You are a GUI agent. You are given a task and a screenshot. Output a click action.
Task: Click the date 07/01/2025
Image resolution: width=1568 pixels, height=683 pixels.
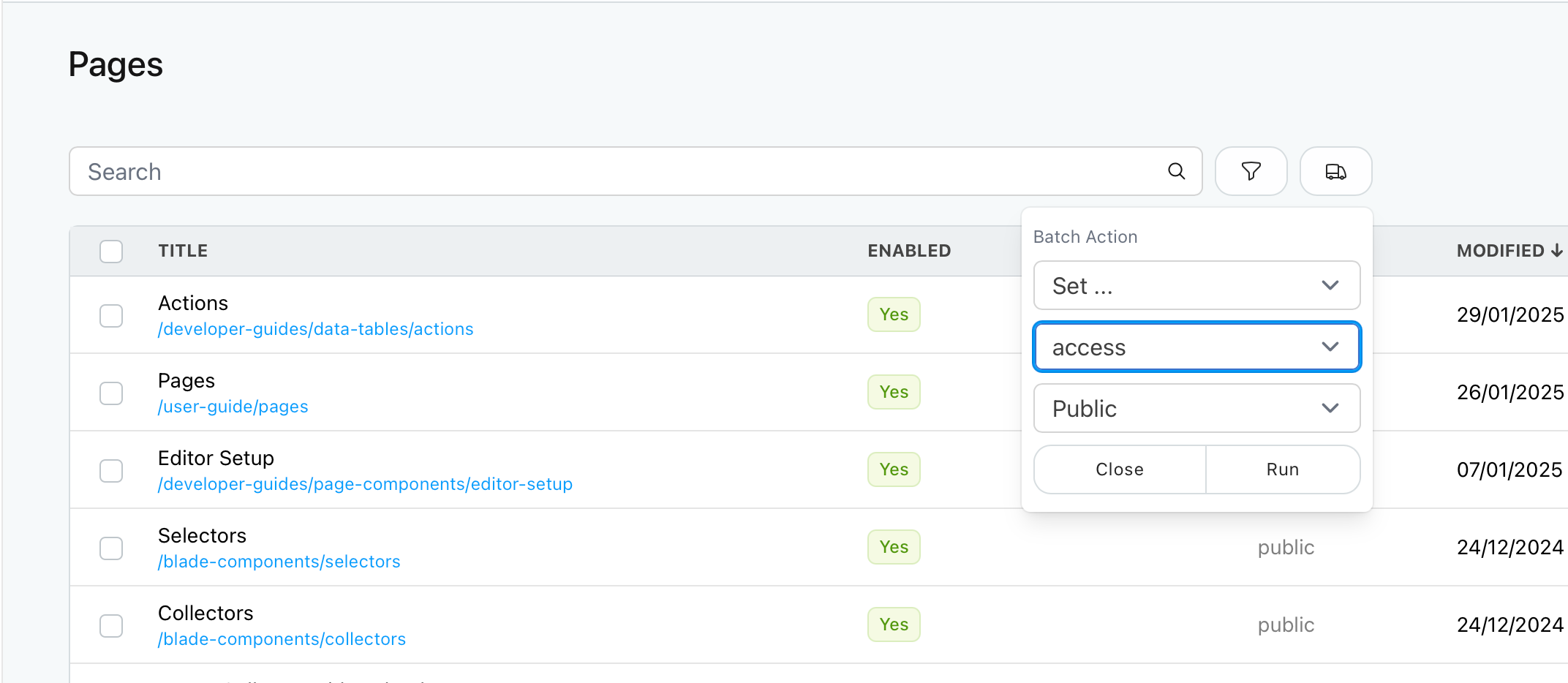[x=1509, y=470]
